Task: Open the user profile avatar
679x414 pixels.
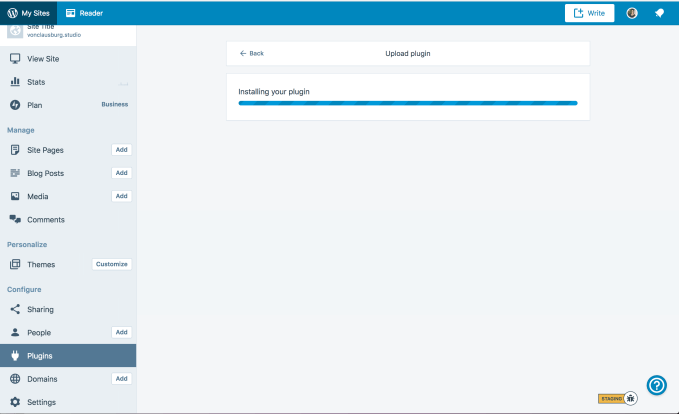Action: (x=632, y=13)
